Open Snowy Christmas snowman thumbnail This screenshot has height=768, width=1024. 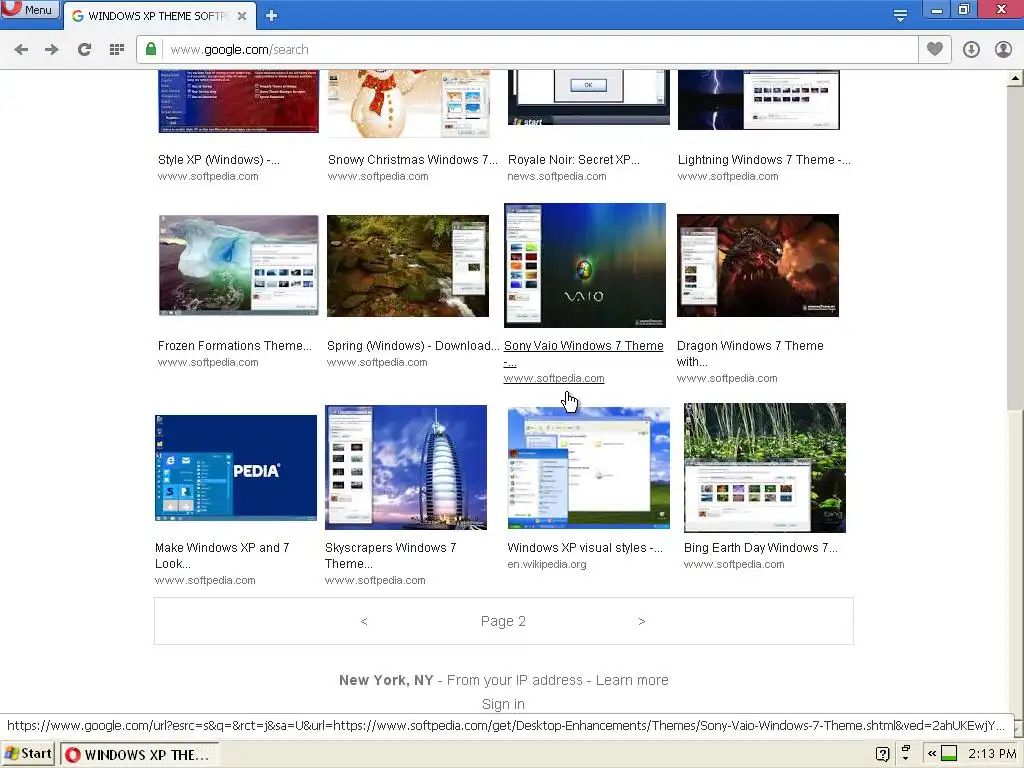pyautogui.click(x=408, y=103)
